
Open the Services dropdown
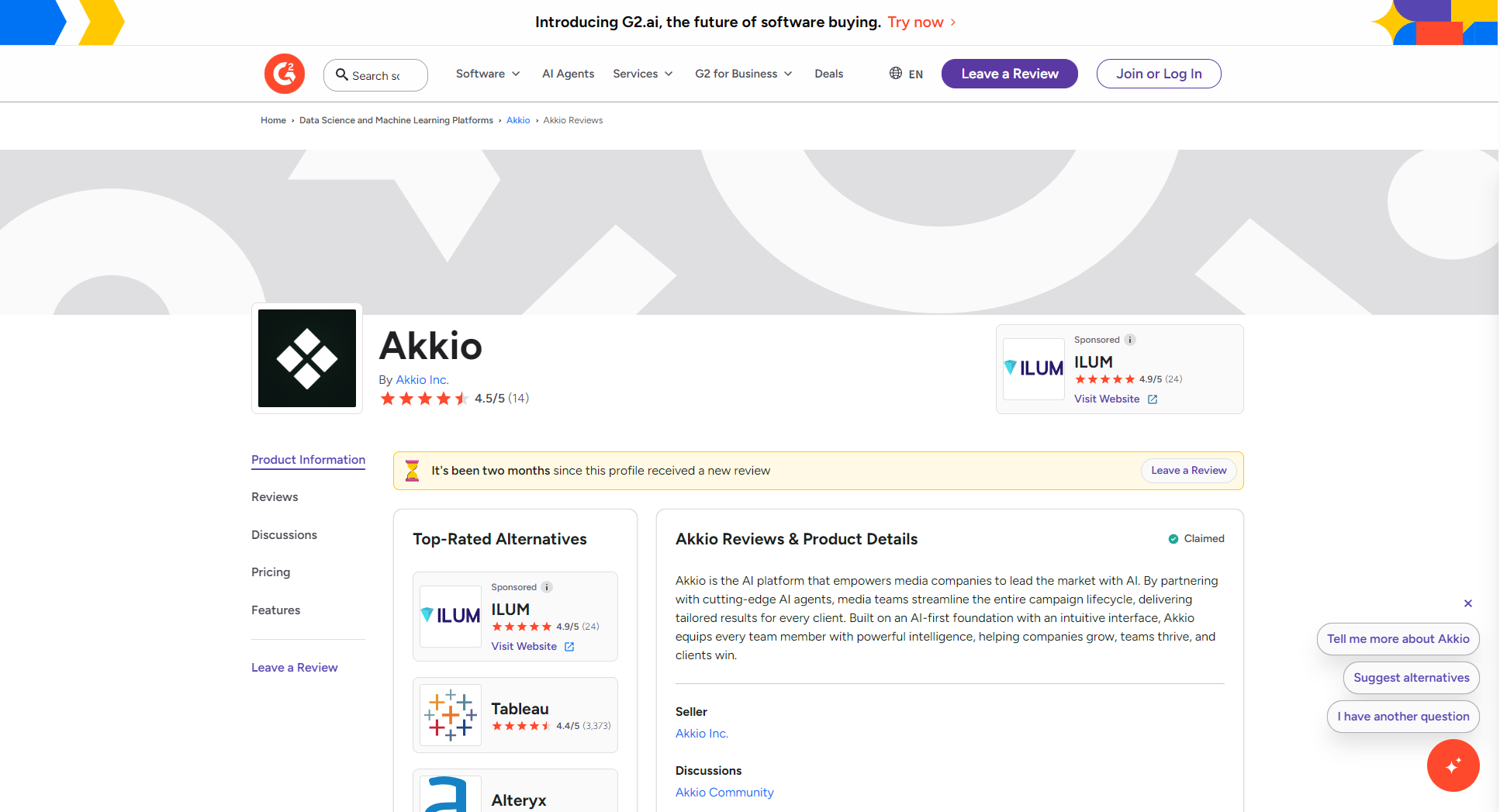pos(642,74)
